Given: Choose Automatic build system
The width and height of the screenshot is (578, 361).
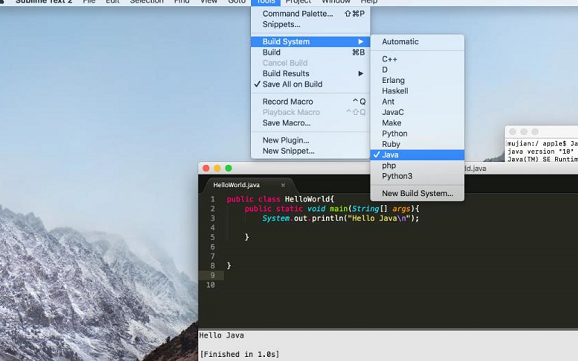Looking at the screenshot, I should (x=417, y=42).
